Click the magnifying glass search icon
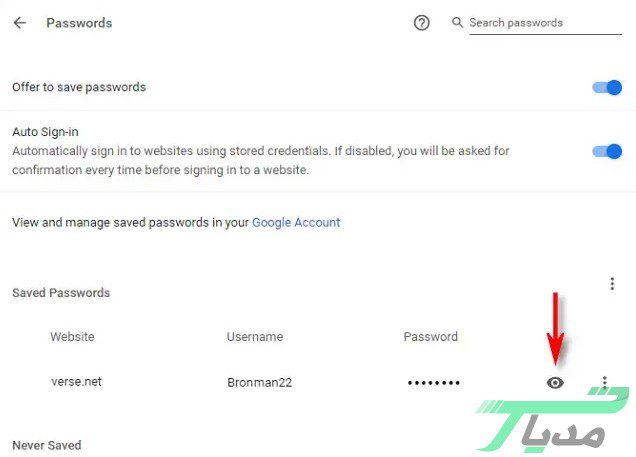 point(458,22)
